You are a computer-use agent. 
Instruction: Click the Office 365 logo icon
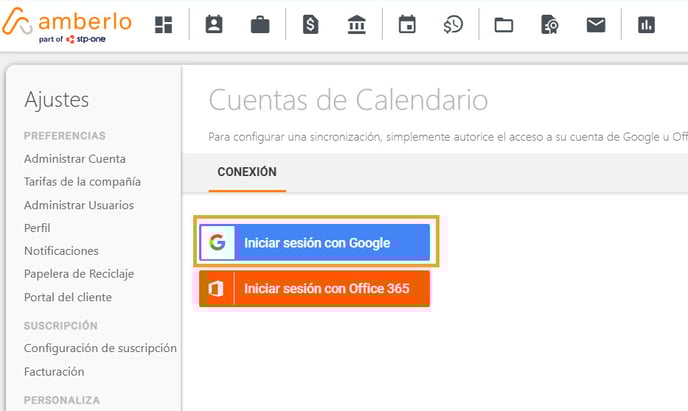click(x=216, y=289)
